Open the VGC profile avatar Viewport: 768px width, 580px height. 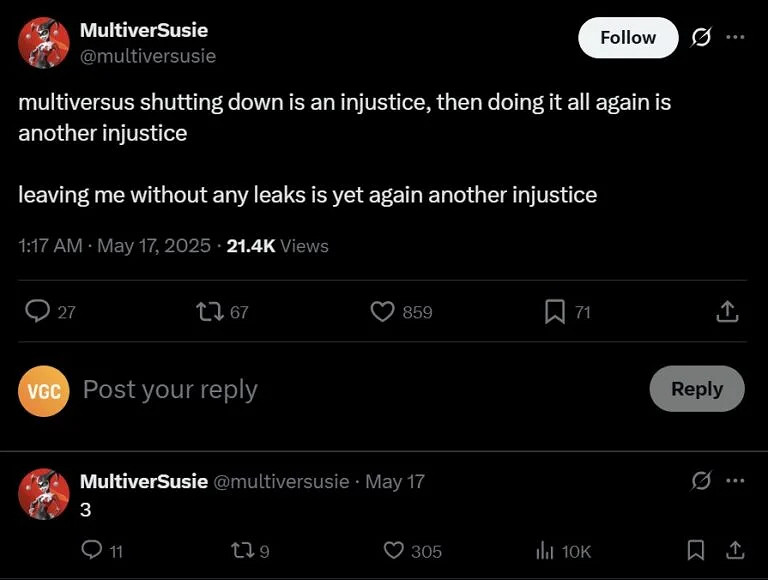pyautogui.click(x=43, y=390)
